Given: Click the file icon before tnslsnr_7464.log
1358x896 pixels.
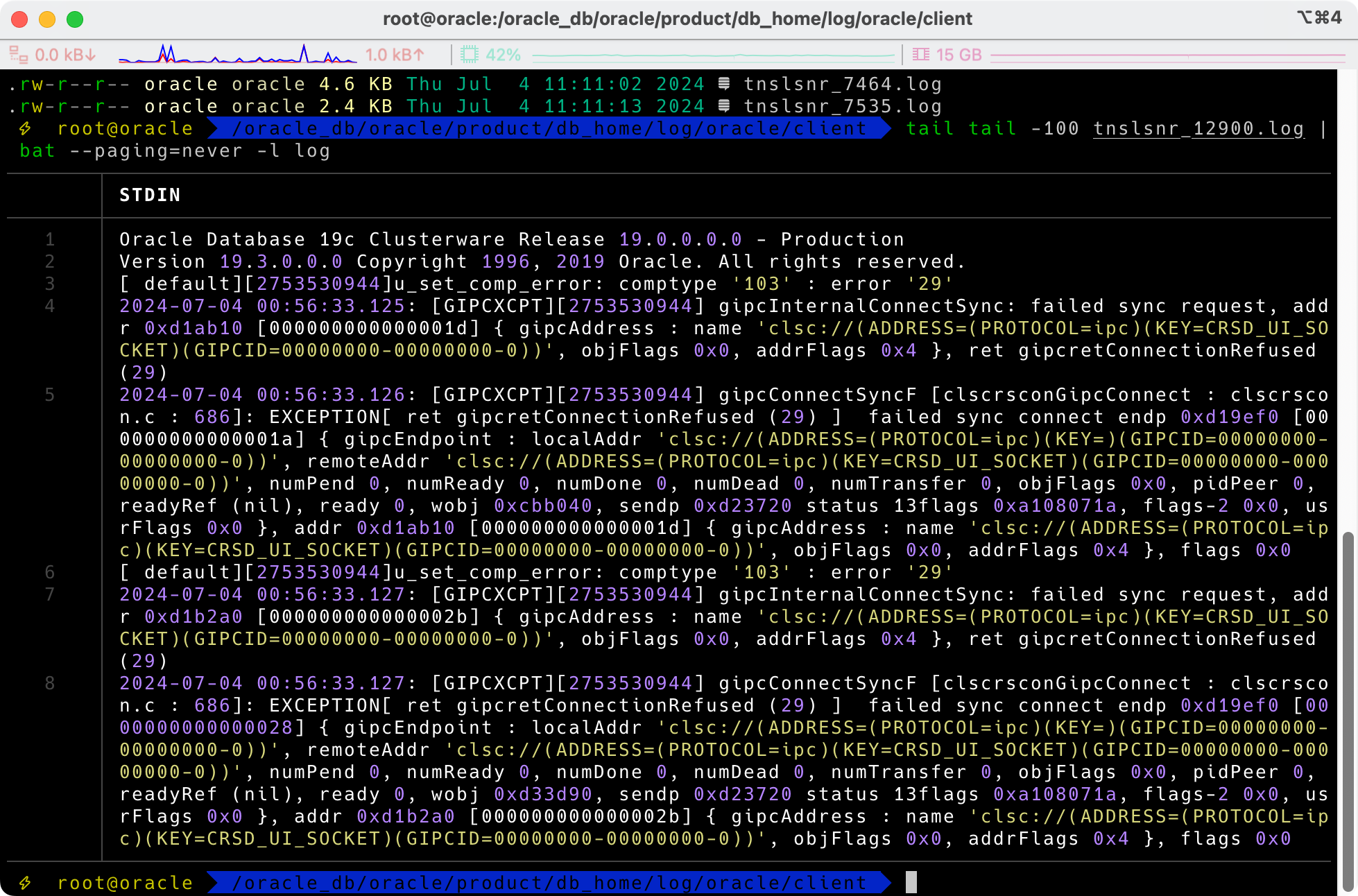Looking at the screenshot, I should [x=724, y=84].
